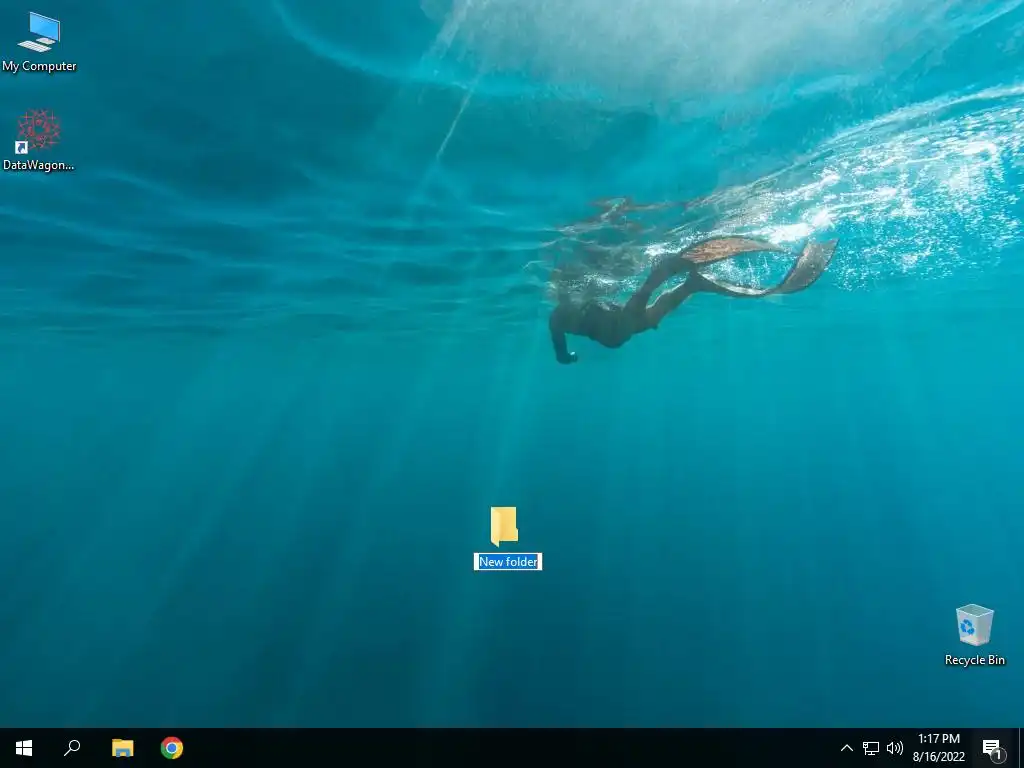The image size is (1024, 768).
Task: Show hidden system tray icons
Action: pyautogui.click(x=846, y=748)
